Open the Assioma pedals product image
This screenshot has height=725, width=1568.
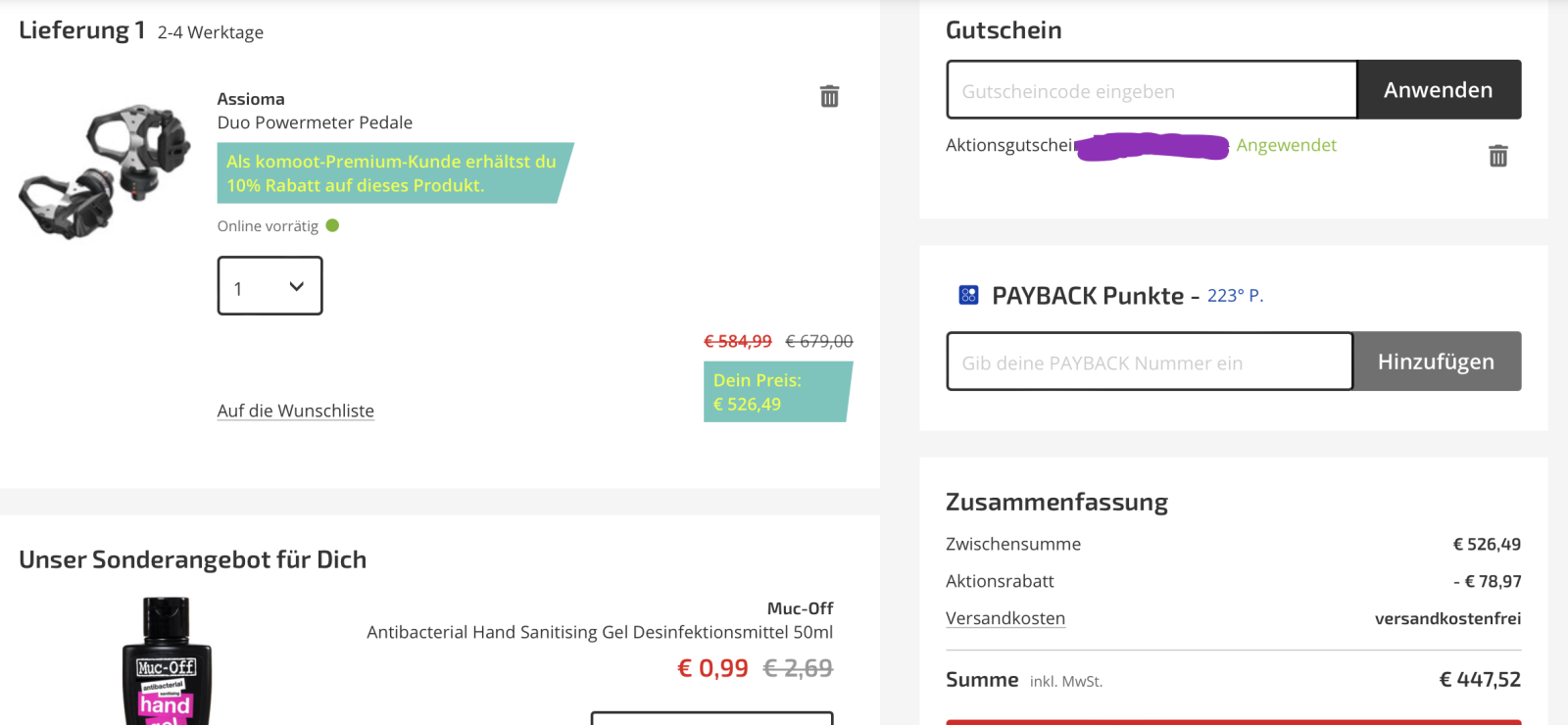[x=105, y=170]
